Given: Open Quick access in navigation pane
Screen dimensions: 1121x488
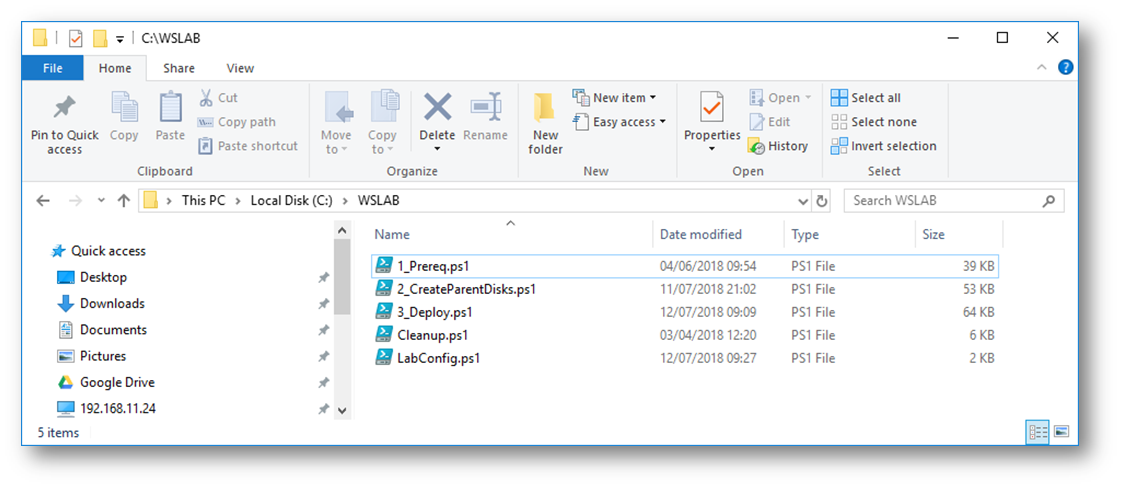Looking at the screenshot, I should (x=99, y=251).
